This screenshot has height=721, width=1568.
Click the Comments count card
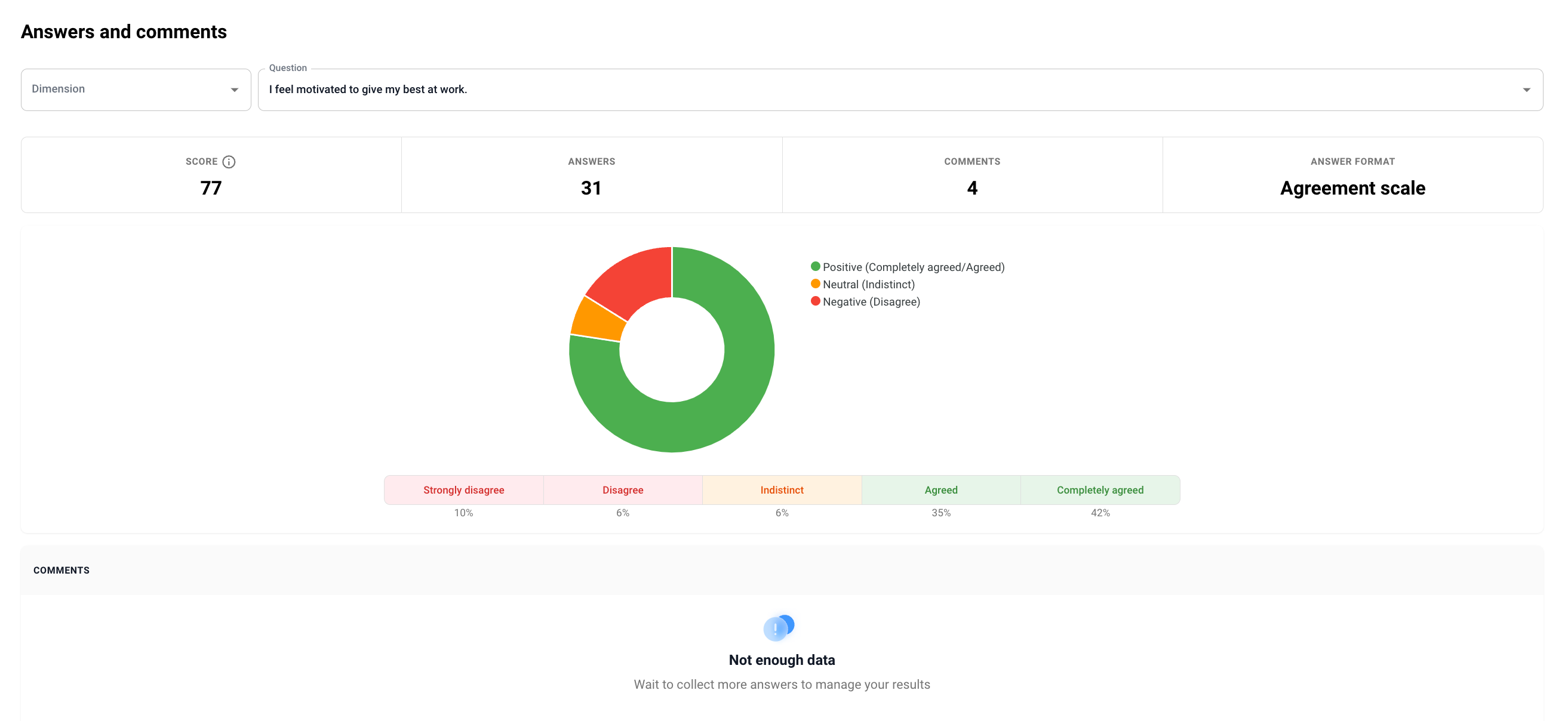(x=971, y=175)
